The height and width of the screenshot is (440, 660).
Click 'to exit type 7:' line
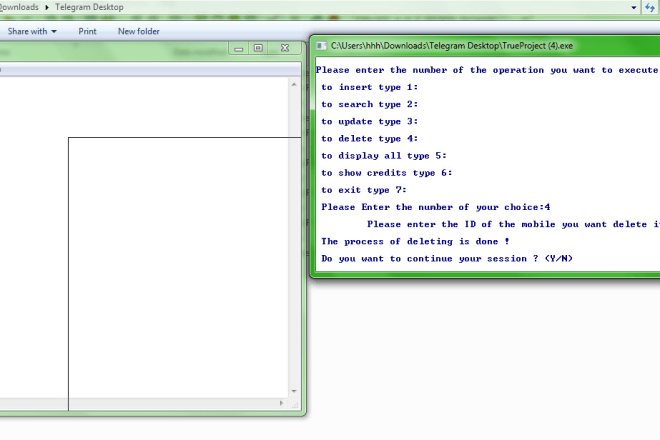click(x=364, y=190)
